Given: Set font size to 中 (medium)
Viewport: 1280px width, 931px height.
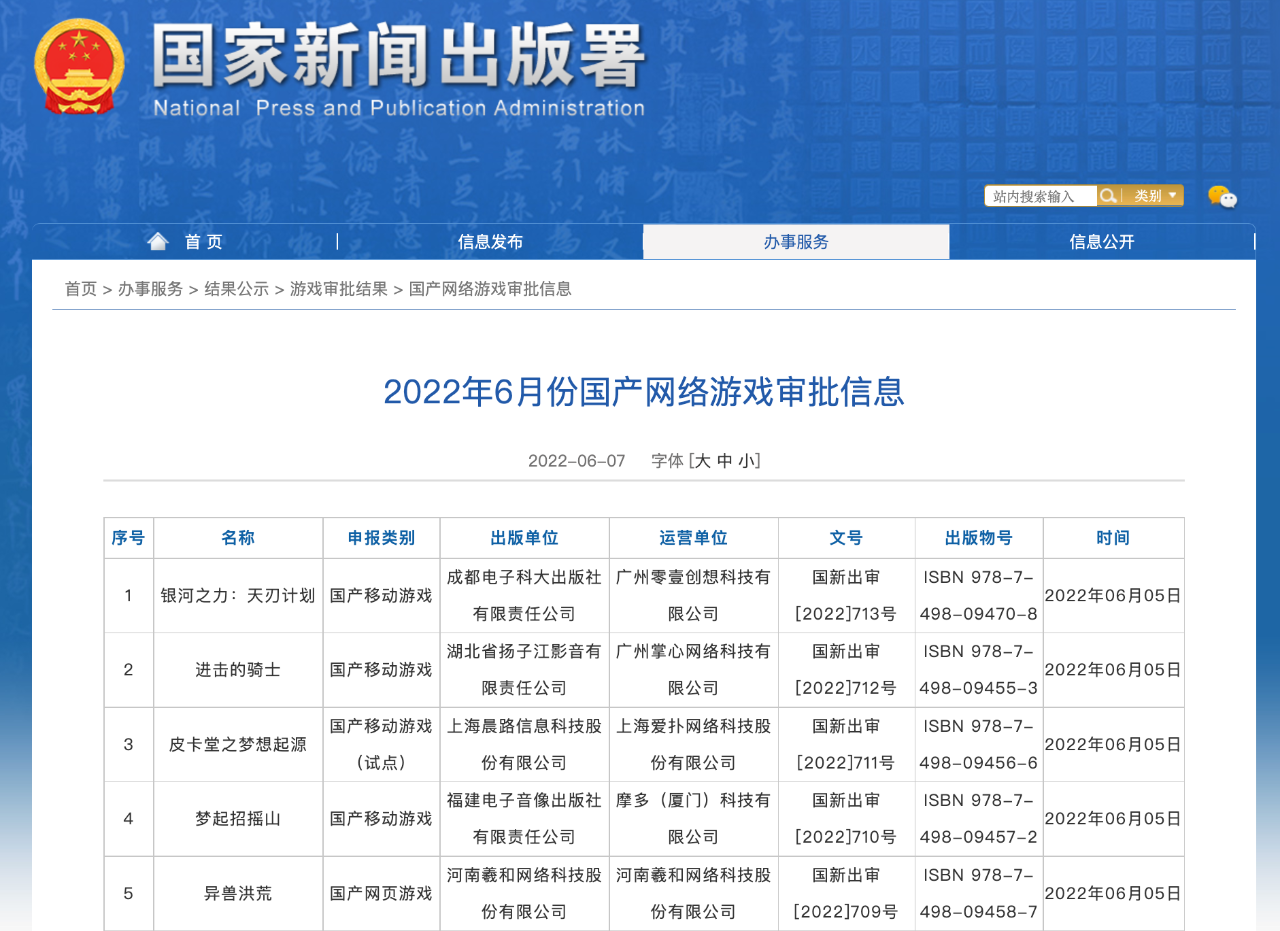Looking at the screenshot, I should click(725, 461).
